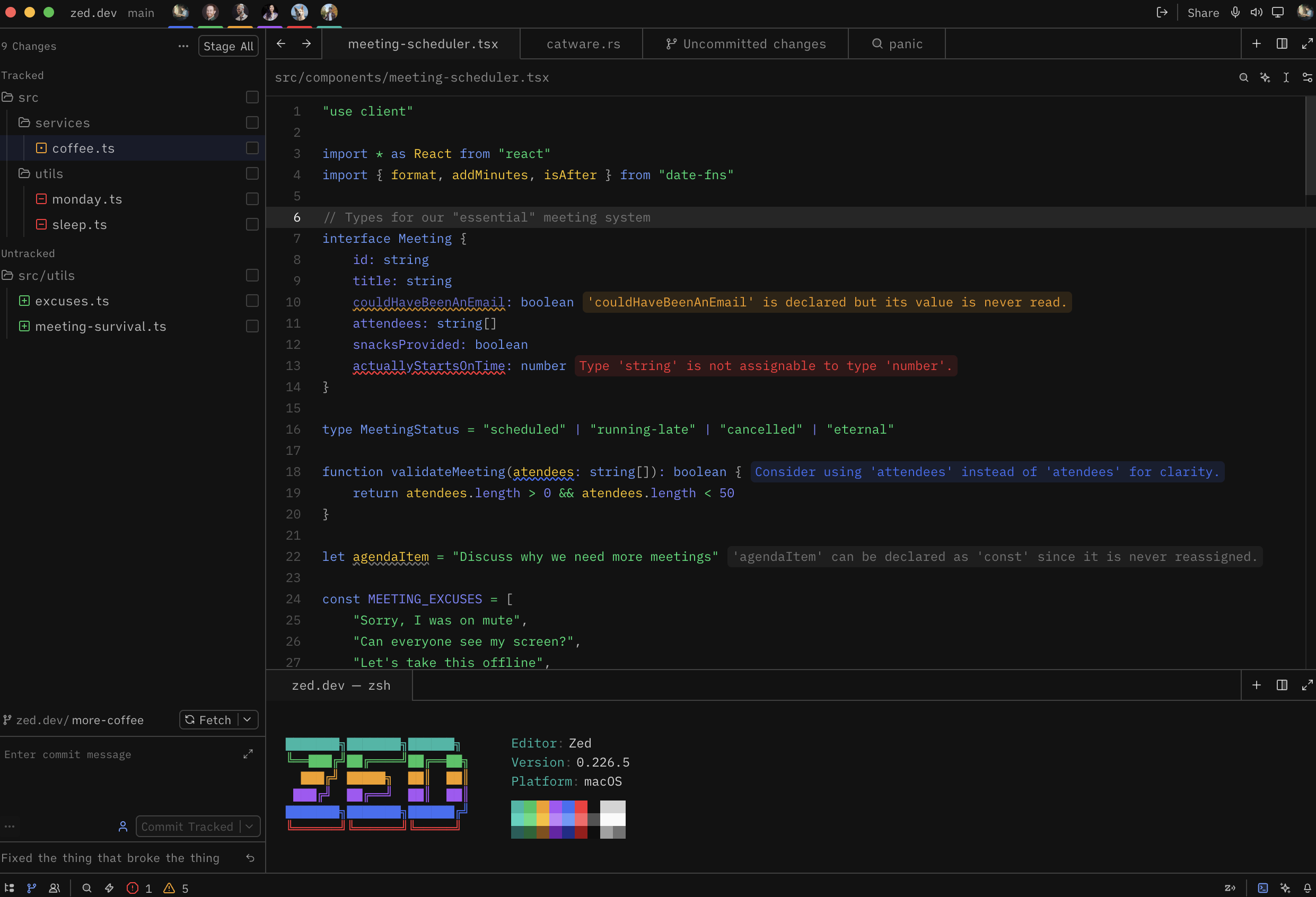1316x897 pixels.
Task: Click the red swatch in terminal palette
Action: (581, 807)
